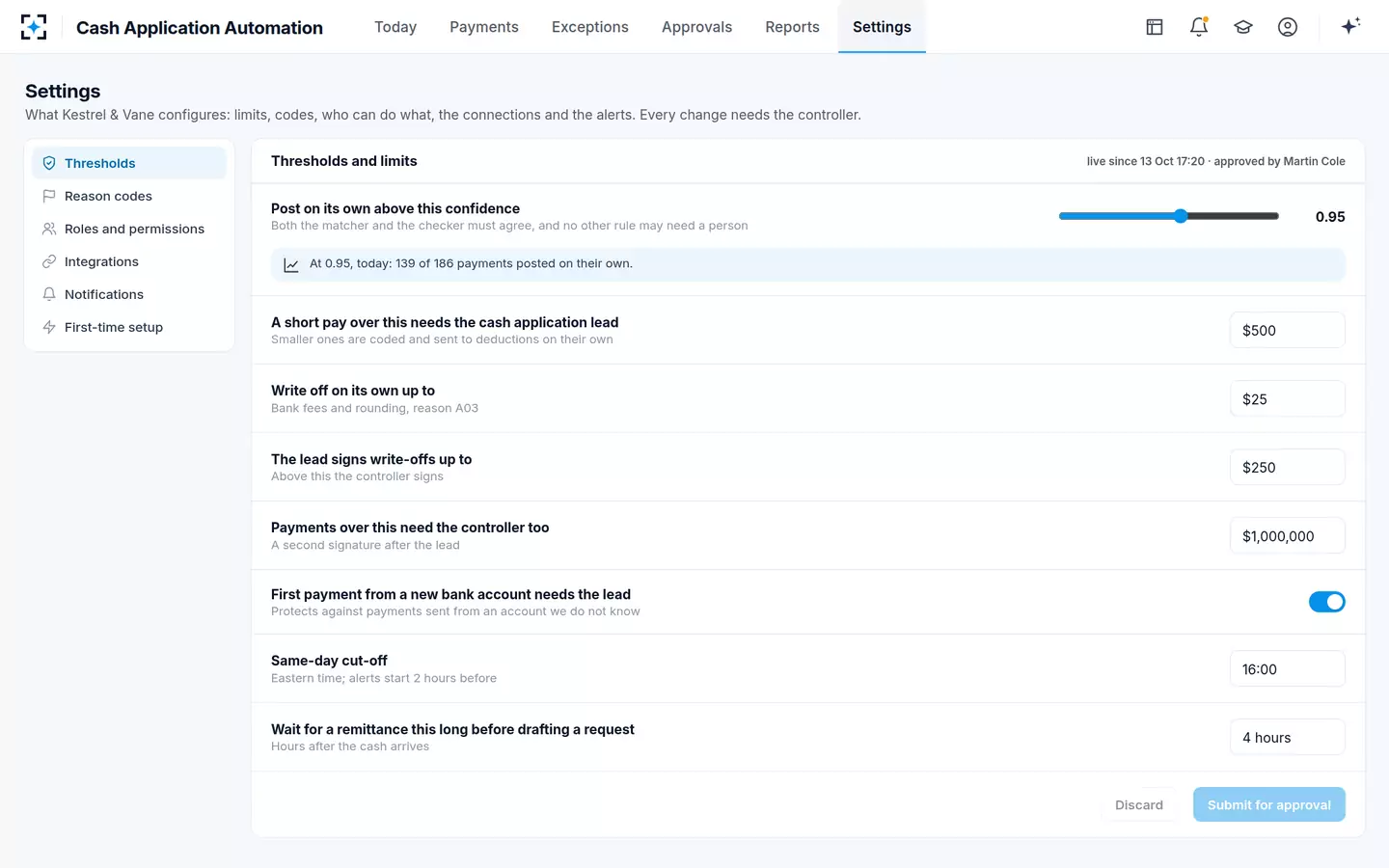
Task: Toggle first payment from new bank account switch
Action: pos(1326,602)
